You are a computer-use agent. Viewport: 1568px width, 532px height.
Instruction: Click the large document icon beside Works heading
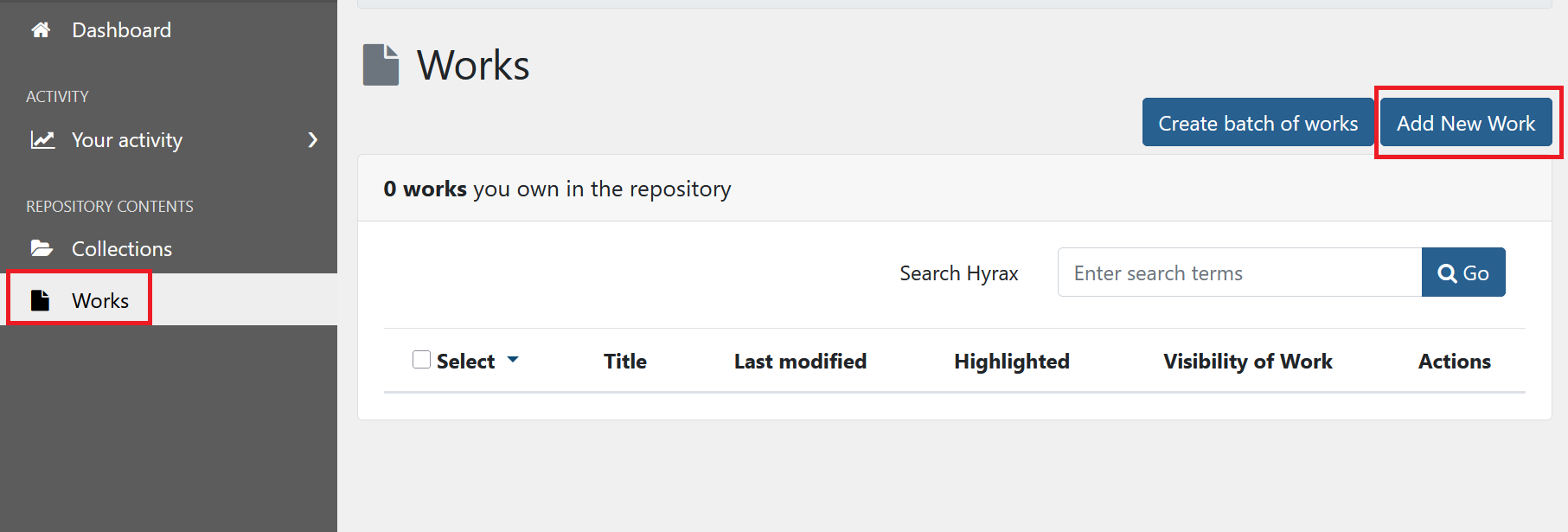381,65
